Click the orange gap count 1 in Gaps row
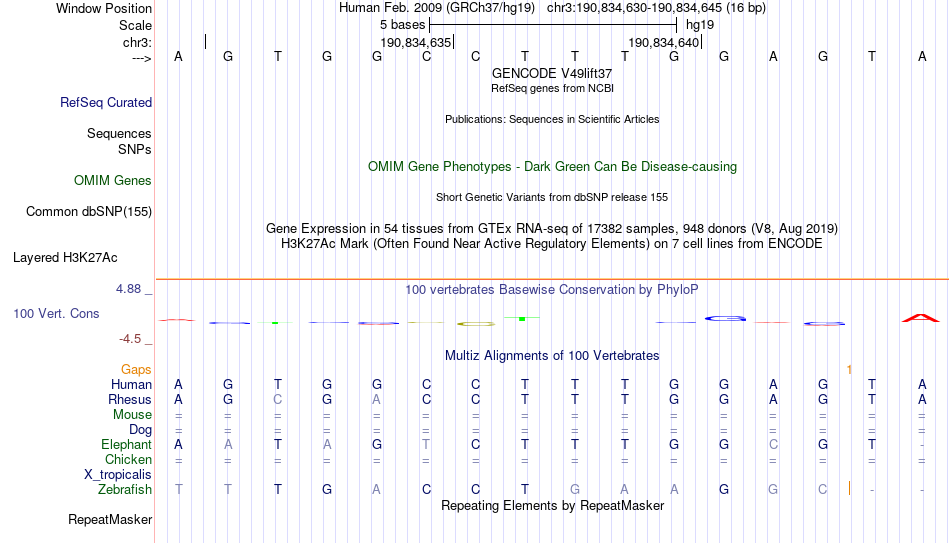 pos(849,370)
